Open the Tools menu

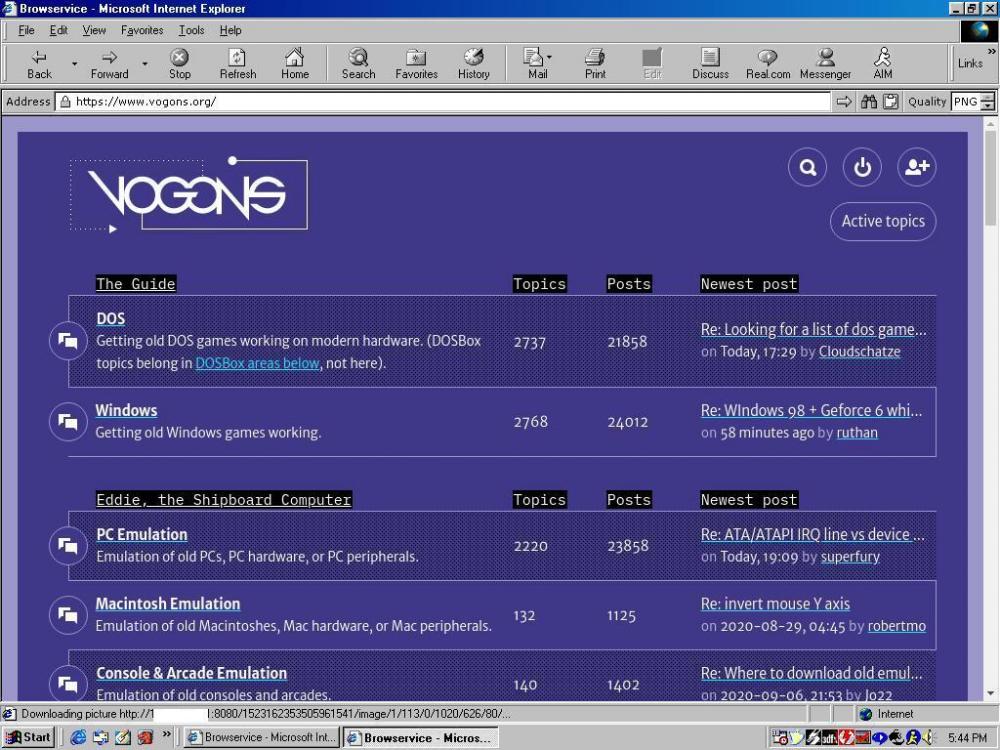pos(191,30)
